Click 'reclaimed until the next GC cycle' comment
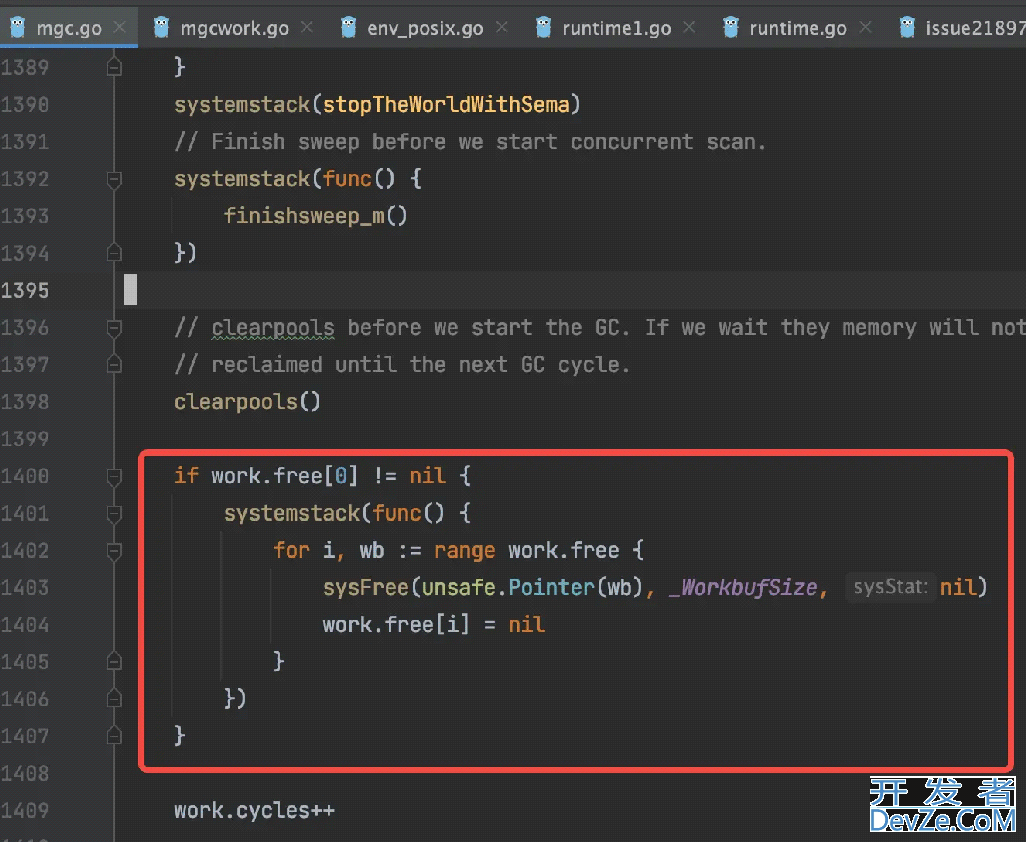The width and height of the screenshot is (1026, 842). coord(402,364)
